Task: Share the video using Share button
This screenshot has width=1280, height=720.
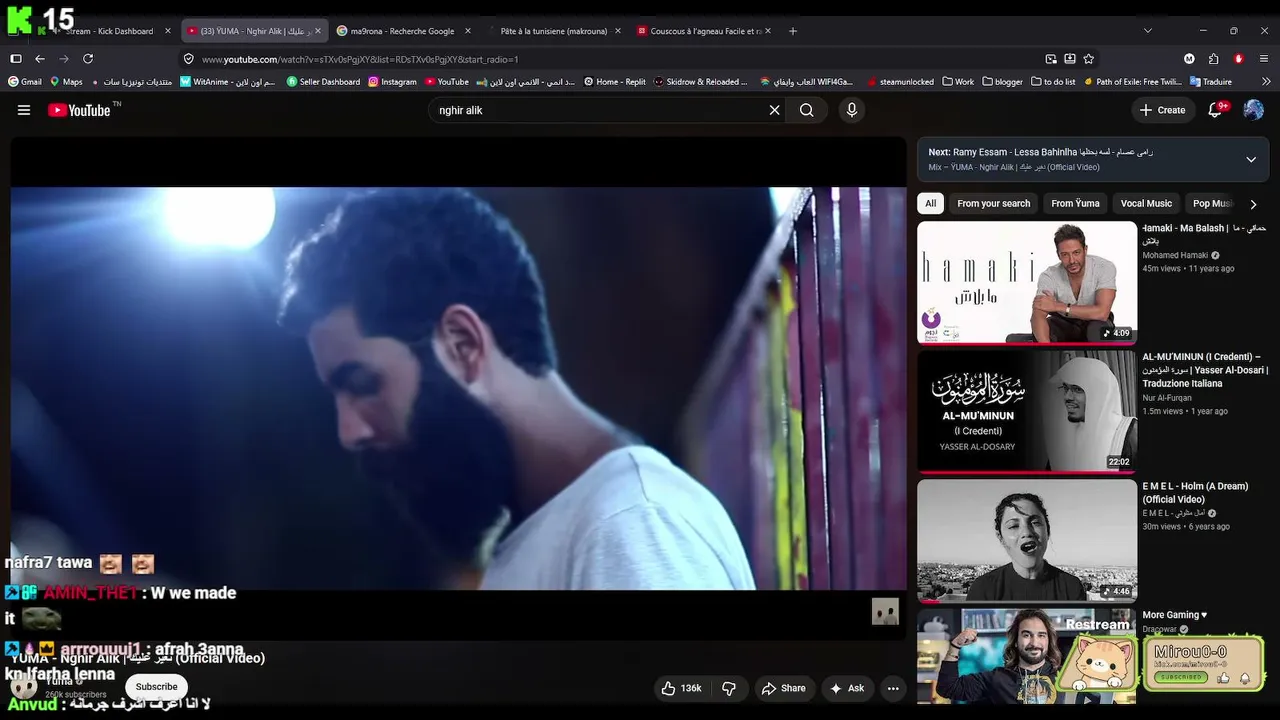Action: (783, 688)
